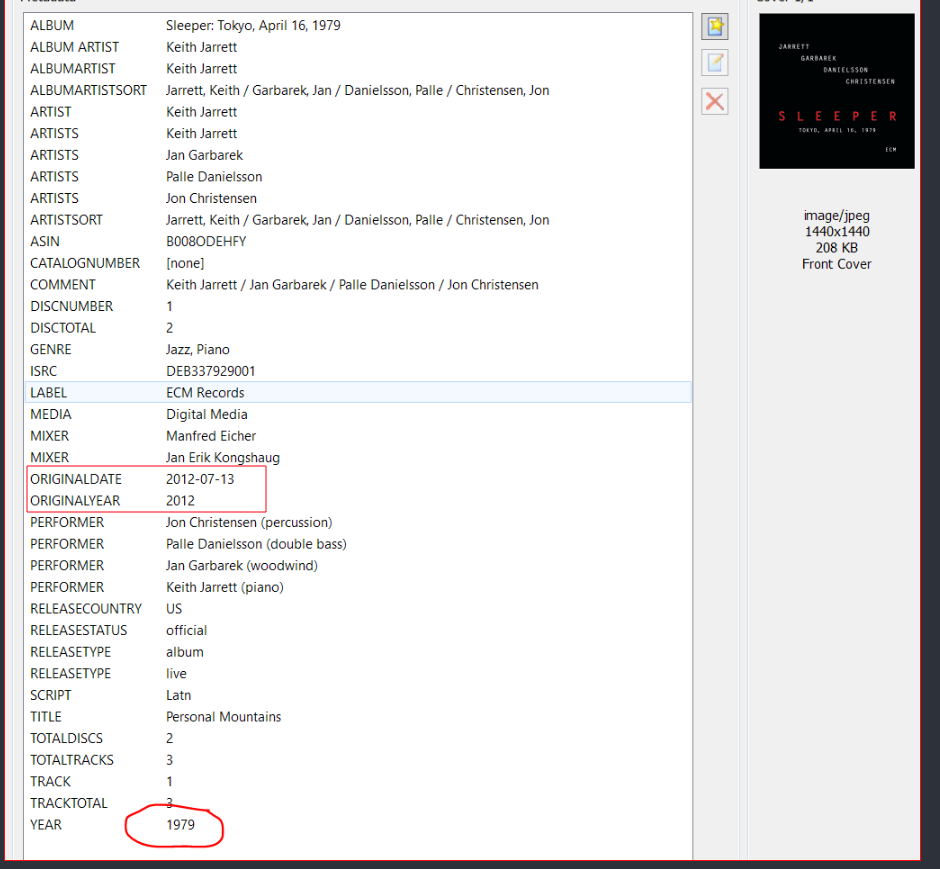Select the ALBUM ARTIST row
Screen dimensions: 940x869
point(358,47)
